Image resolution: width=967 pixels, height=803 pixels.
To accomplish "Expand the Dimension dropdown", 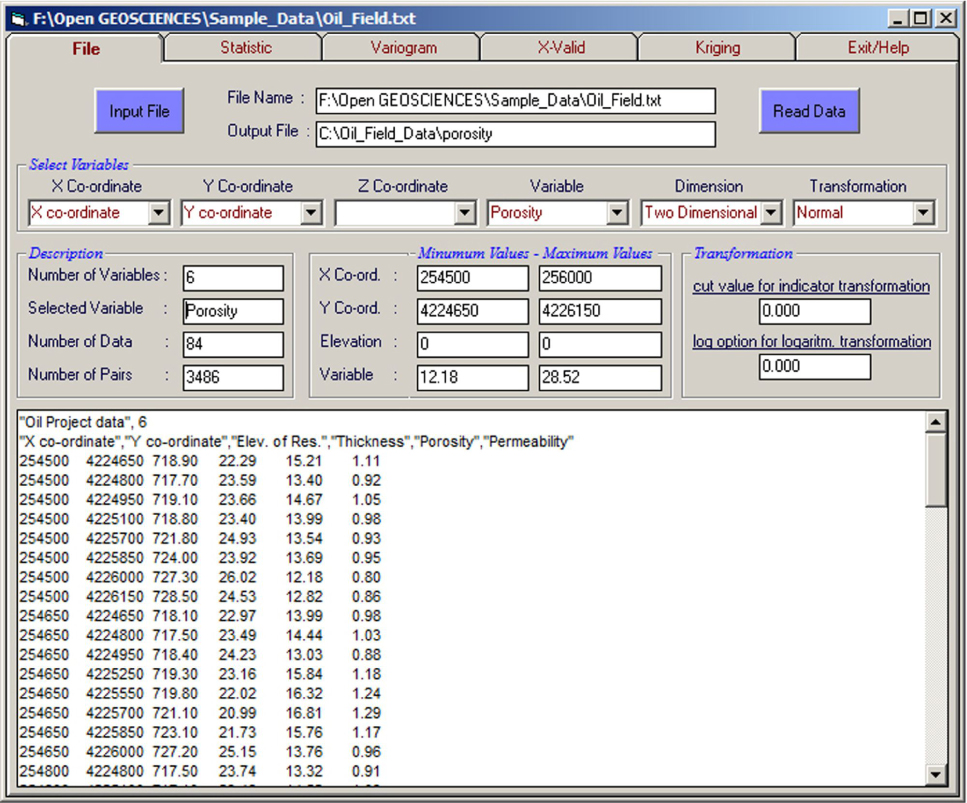I will coord(770,213).
